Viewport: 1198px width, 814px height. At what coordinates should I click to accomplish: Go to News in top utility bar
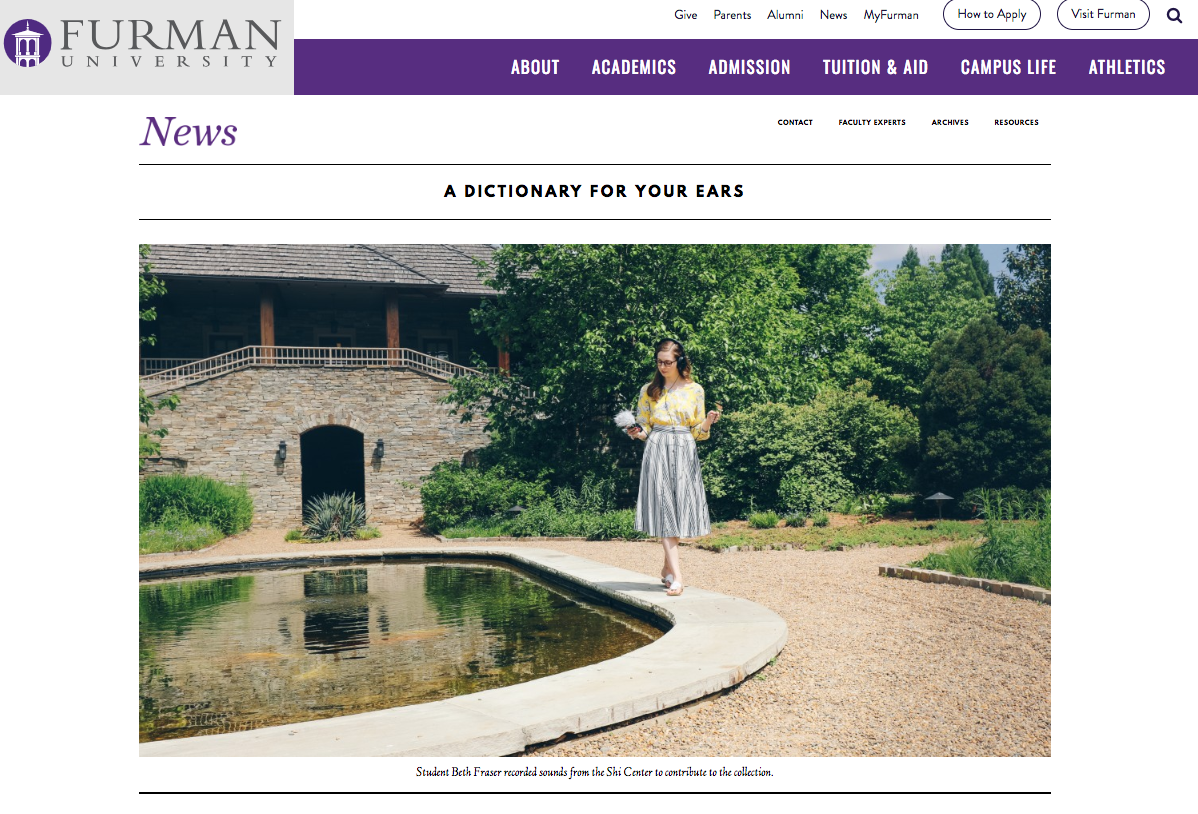click(833, 15)
